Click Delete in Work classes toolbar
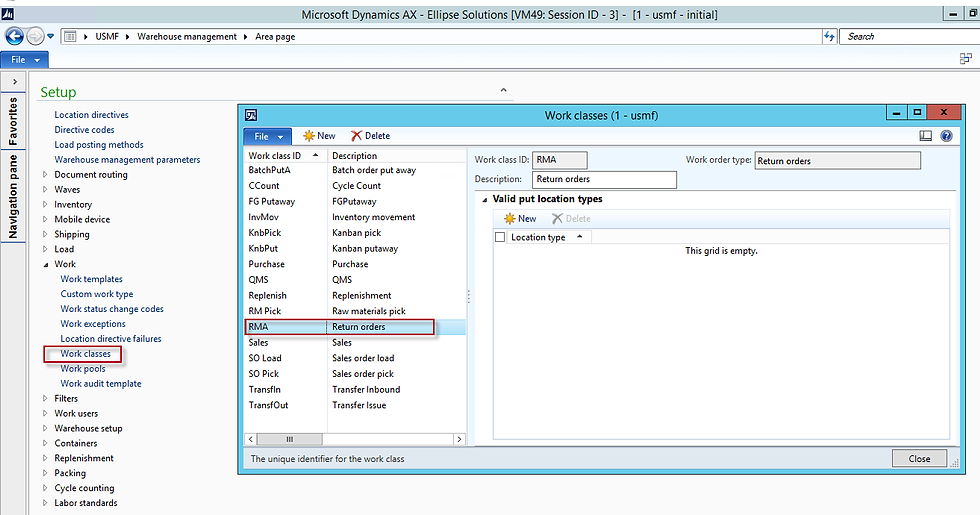Screen dimensions: 980x515 click(x=371, y=136)
